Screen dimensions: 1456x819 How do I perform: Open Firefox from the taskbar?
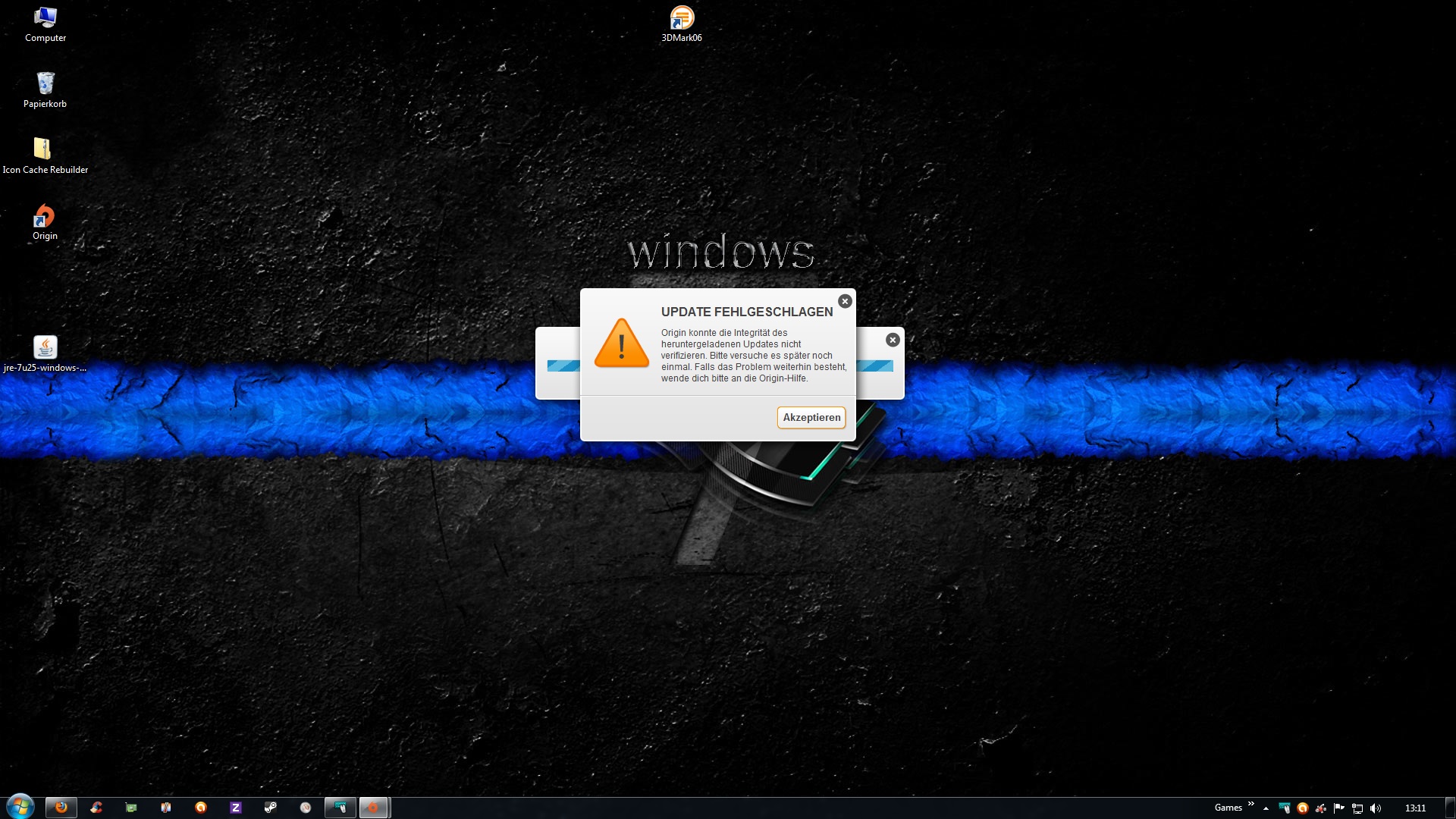coord(61,808)
